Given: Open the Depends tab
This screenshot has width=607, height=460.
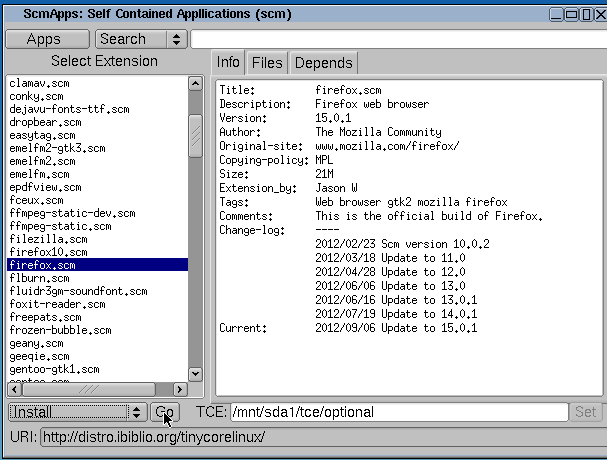Looking at the screenshot, I should 324,63.
